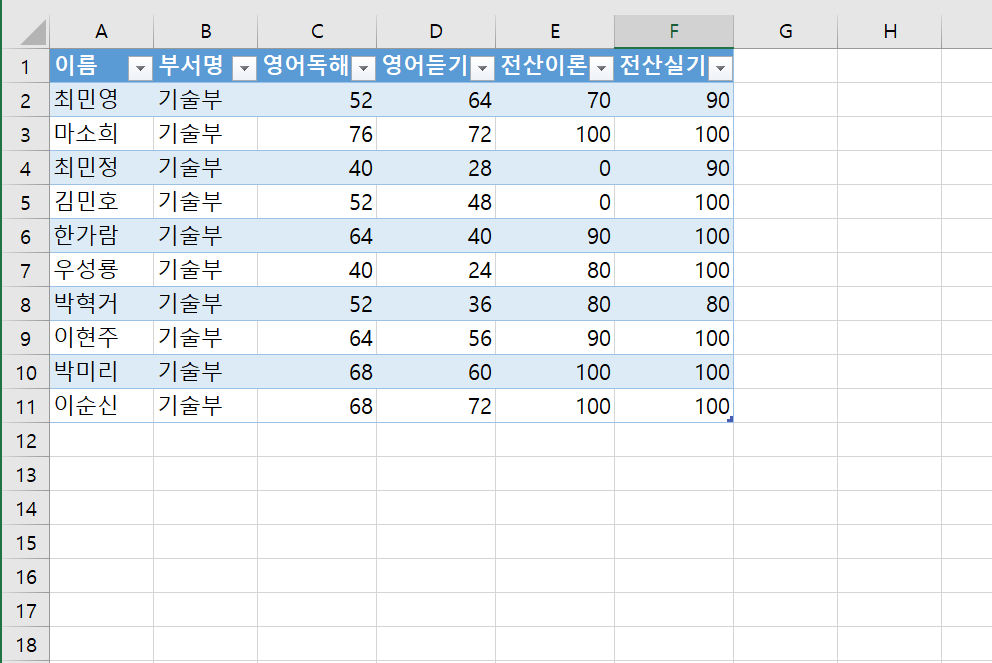Select column A header
Image resolution: width=992 pixels, height=663 pixels.
pyautogui.click(x=101, y=32)
